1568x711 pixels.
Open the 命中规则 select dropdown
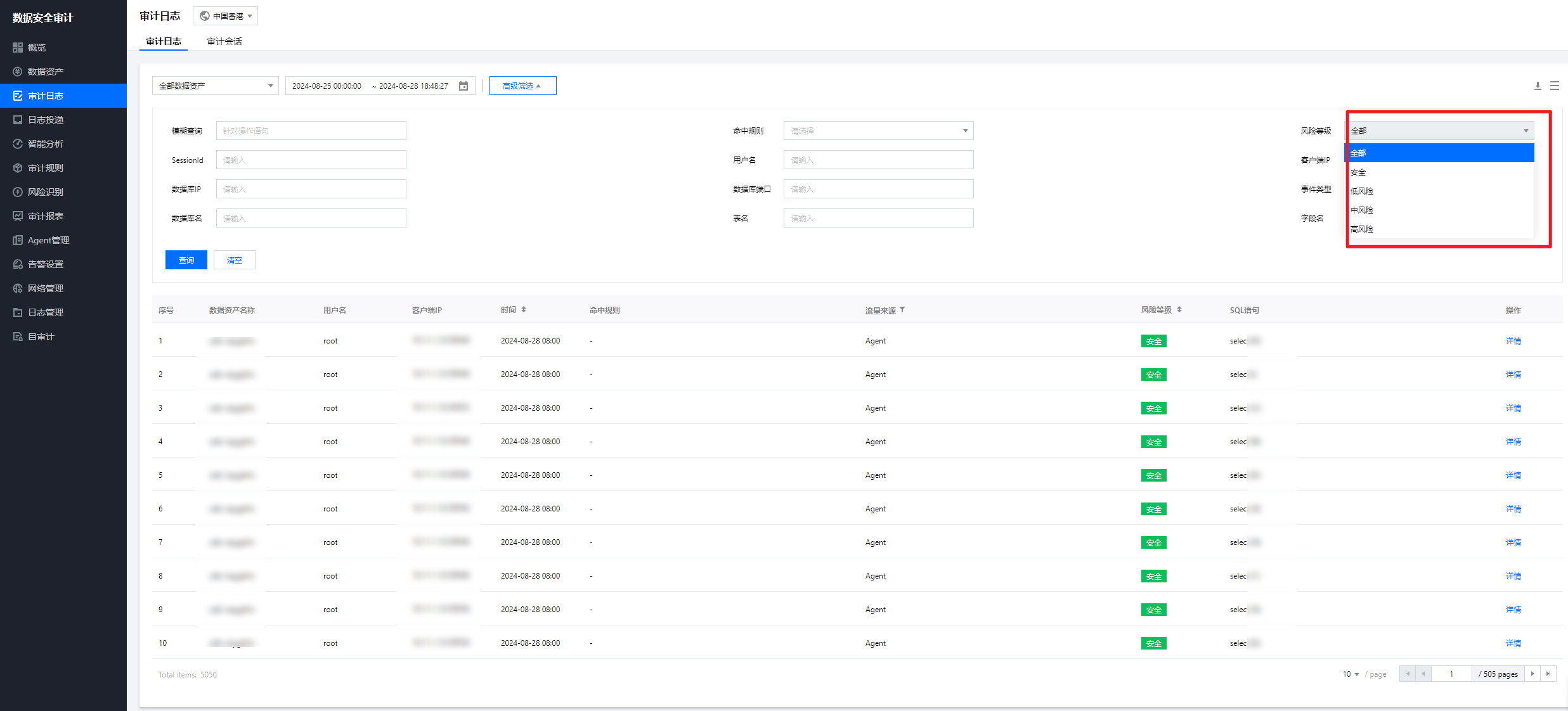[878, 131]
